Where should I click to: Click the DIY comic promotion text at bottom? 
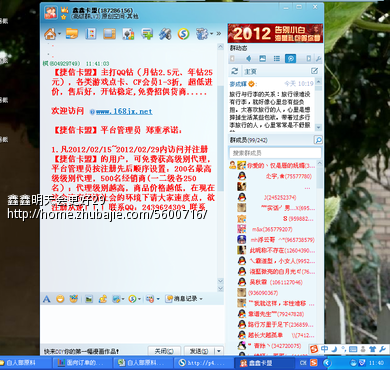82,351
